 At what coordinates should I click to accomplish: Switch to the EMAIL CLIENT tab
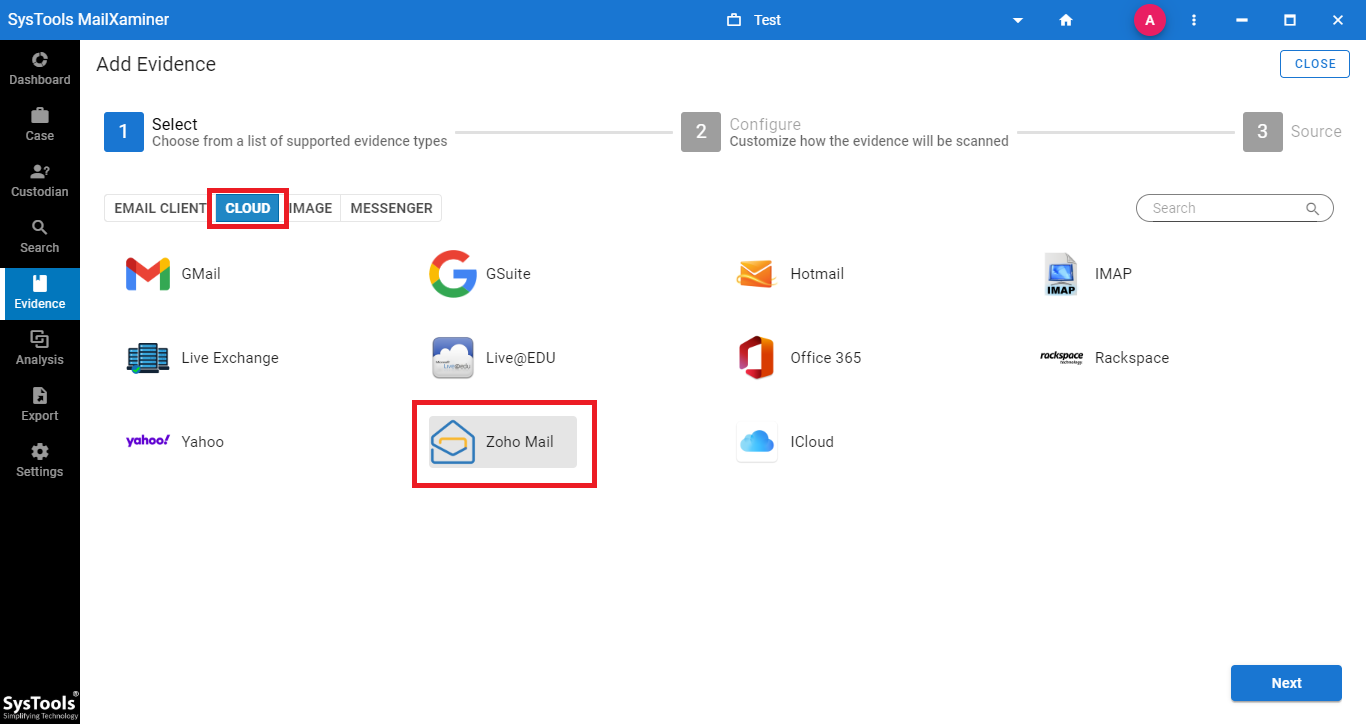pyautogui.click(x=160, y=208)
